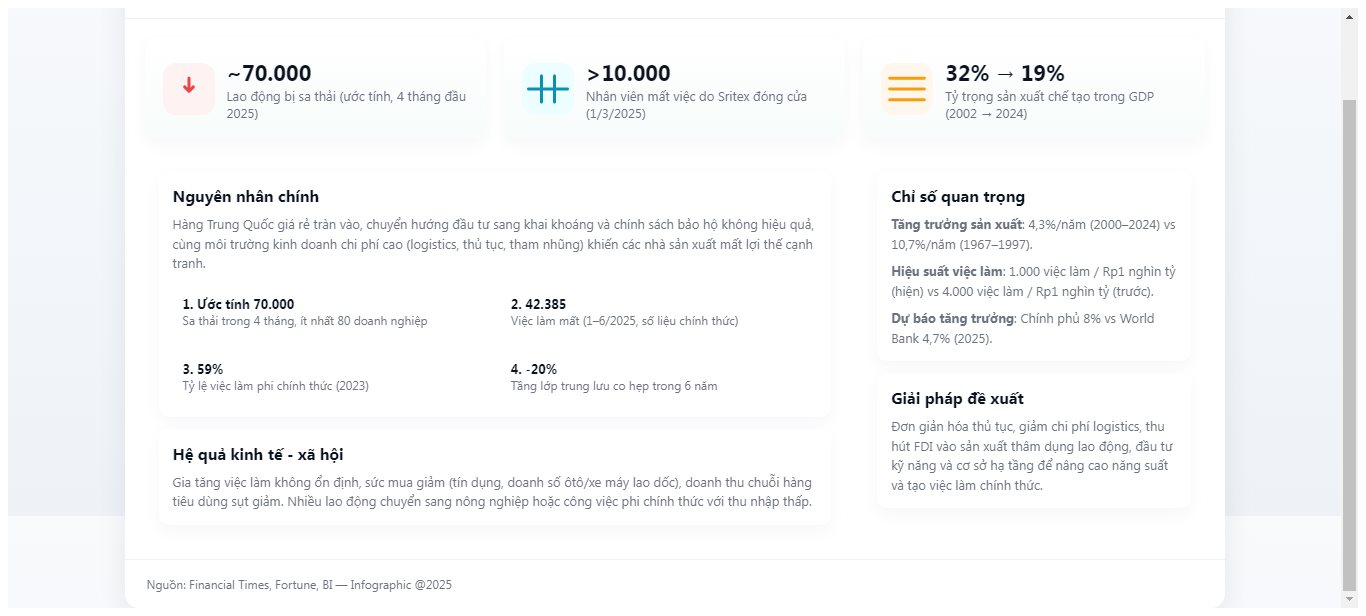The width and height of the screenshot is (1366, 616).
Task: Click the "Hiệu suất việc làm" bold label
Action: point(937,271)
